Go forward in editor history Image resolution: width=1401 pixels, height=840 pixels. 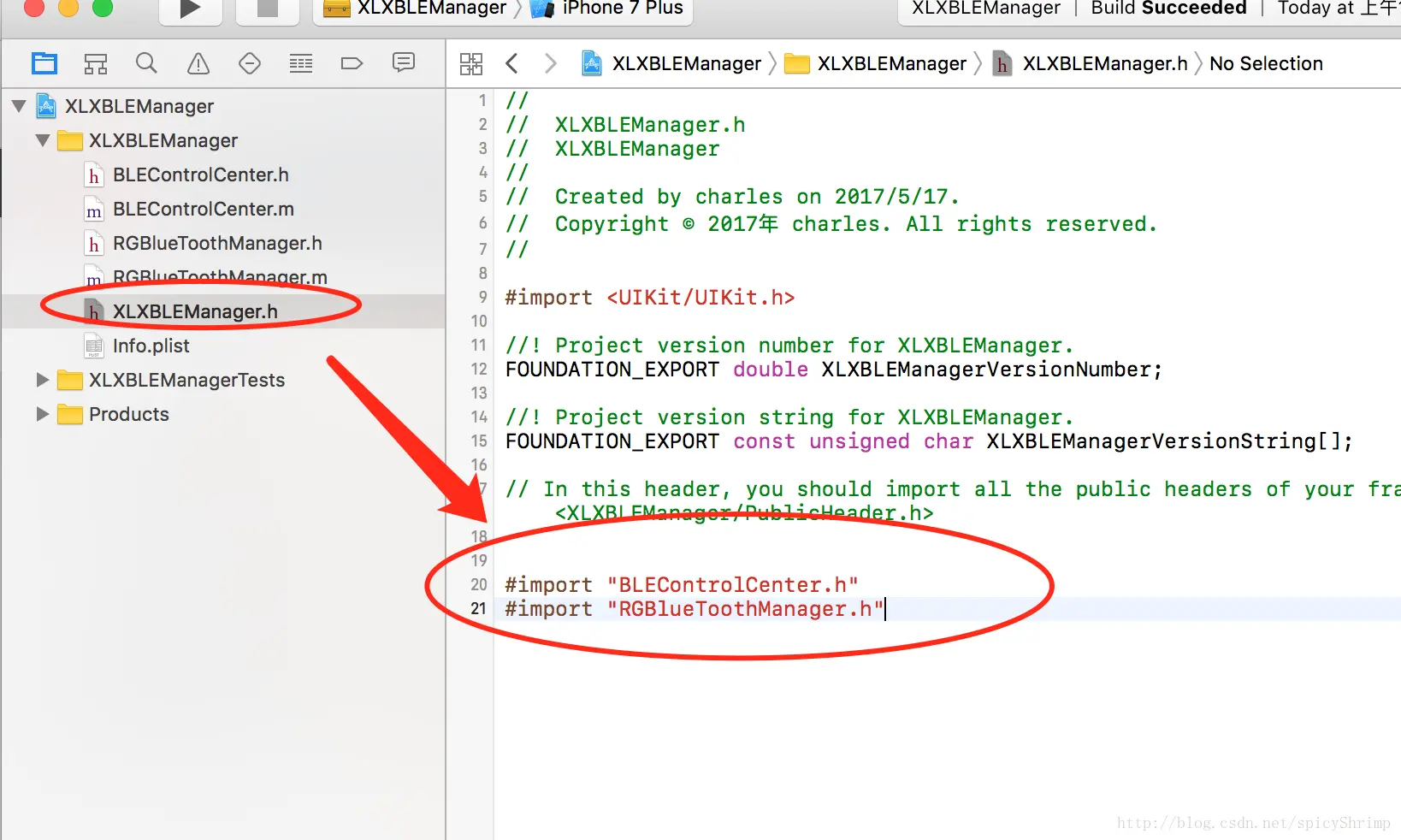[551, 63]
